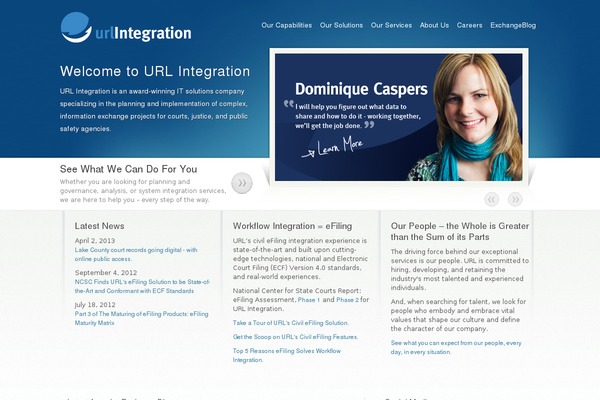Click the Welcome to URL Integration heading
Image resolution: width=600 pixels, height=400 pixels.
click(x=155, y=71)
